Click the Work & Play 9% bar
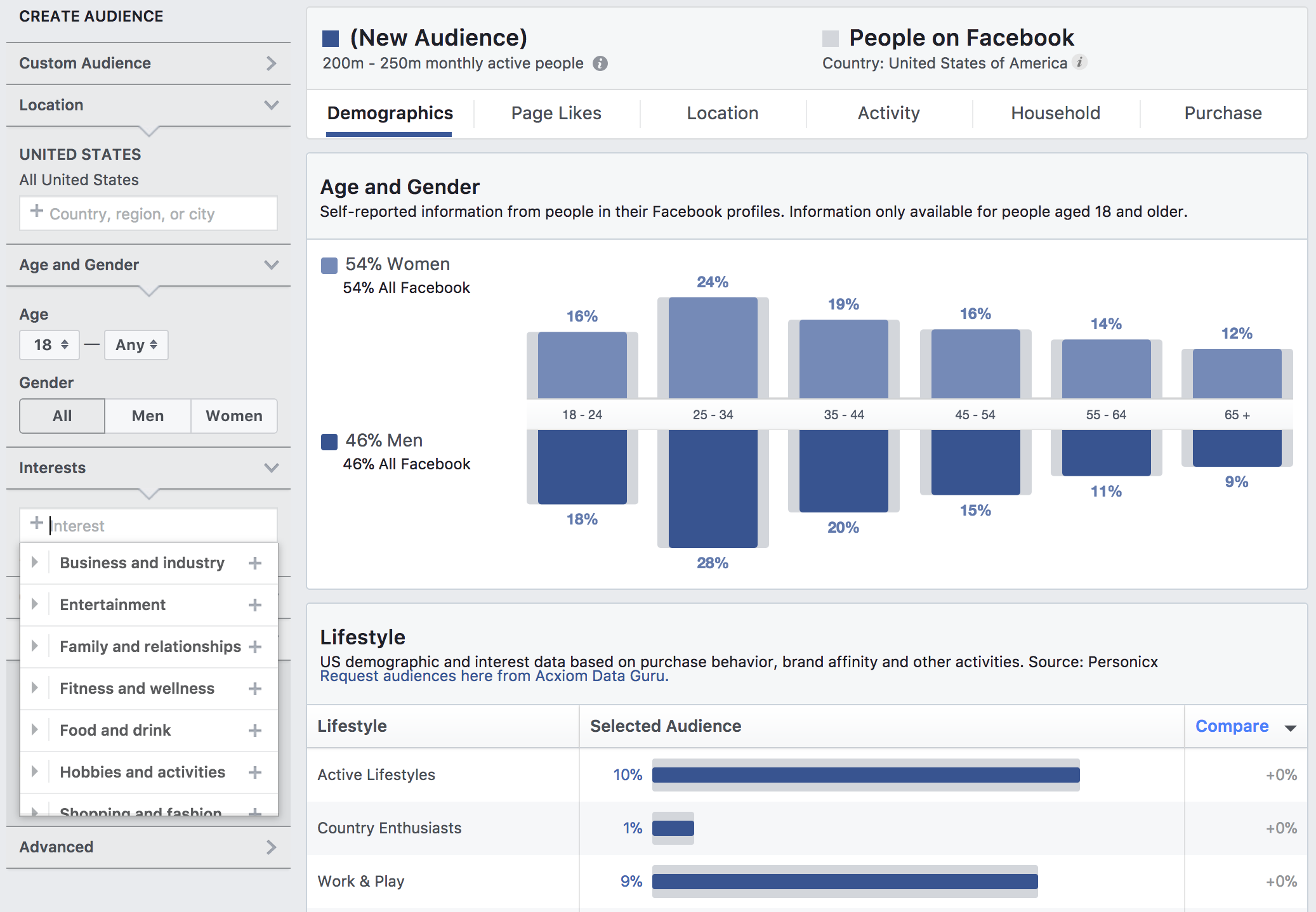The width and height of the screenshot is (1316, 912). tap(845, 882)
